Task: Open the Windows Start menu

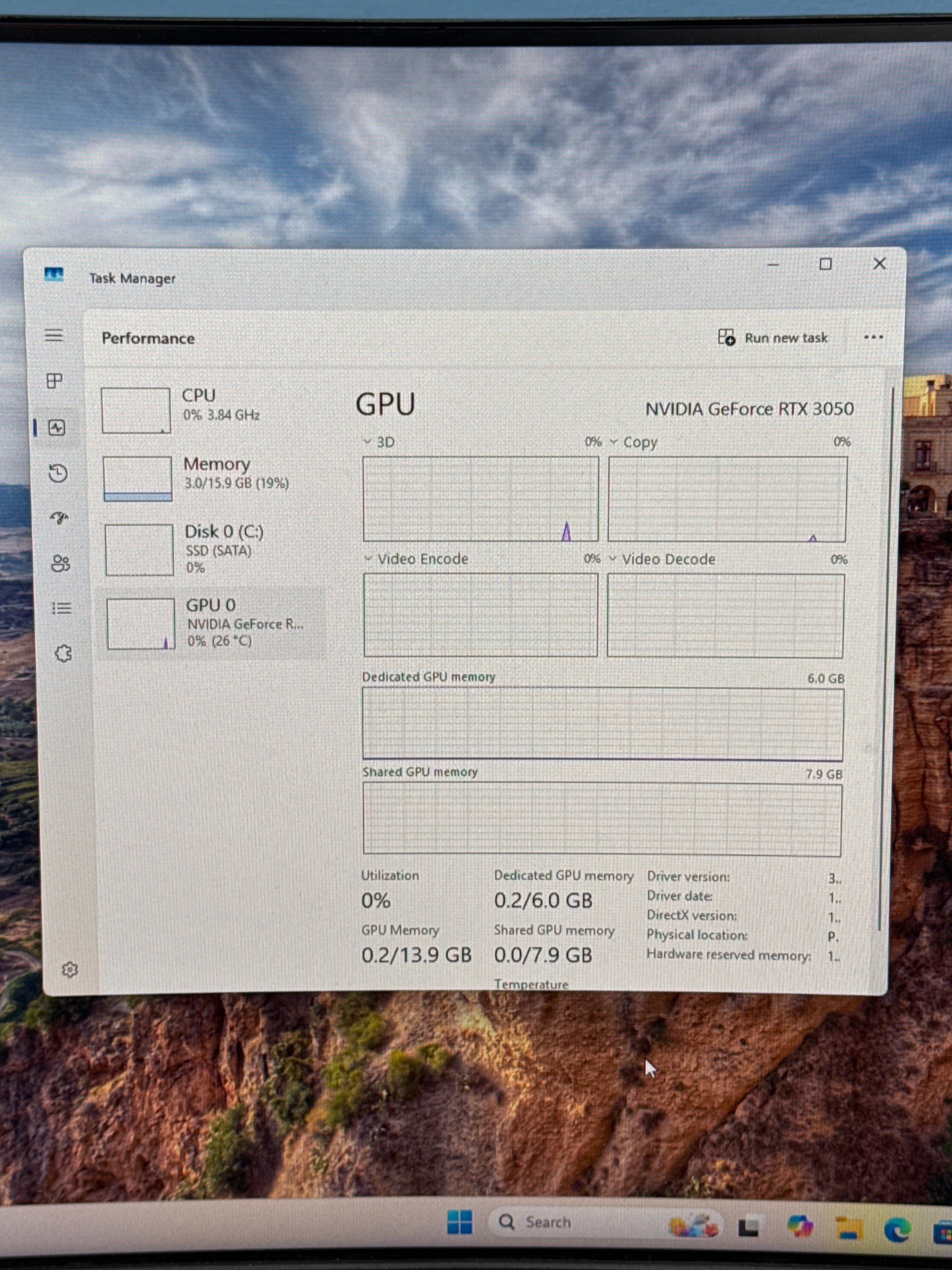Action: 460,1222
